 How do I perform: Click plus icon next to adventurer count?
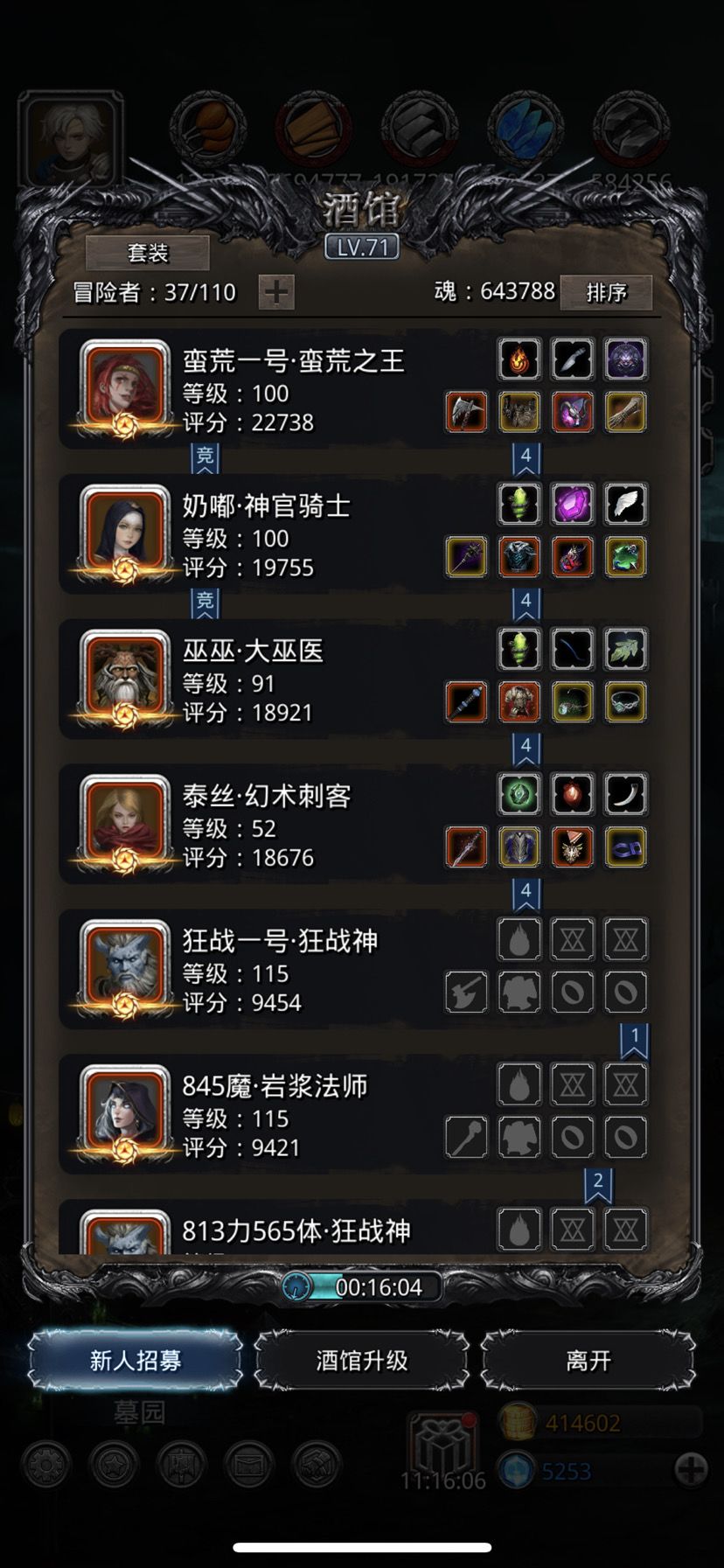point(276,292)
